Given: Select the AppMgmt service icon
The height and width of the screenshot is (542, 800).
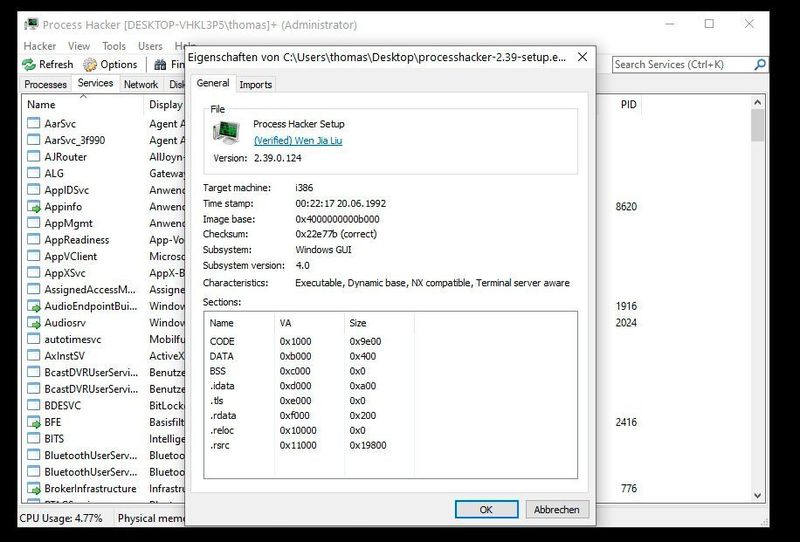Looking at the screenshot, I should pyautogui.click(x=34, y=223).
